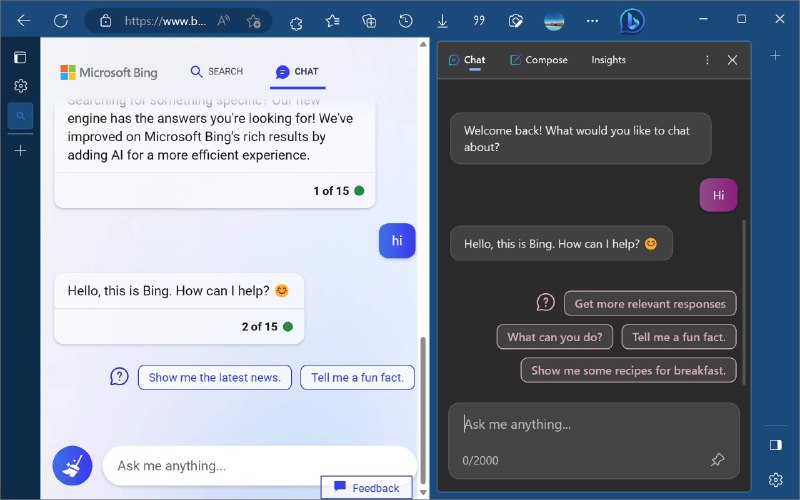The width and height of the screenshot is (800, 500).
Task: Click the Bing page vertical scrollbar
Action: tap(423, 408)
